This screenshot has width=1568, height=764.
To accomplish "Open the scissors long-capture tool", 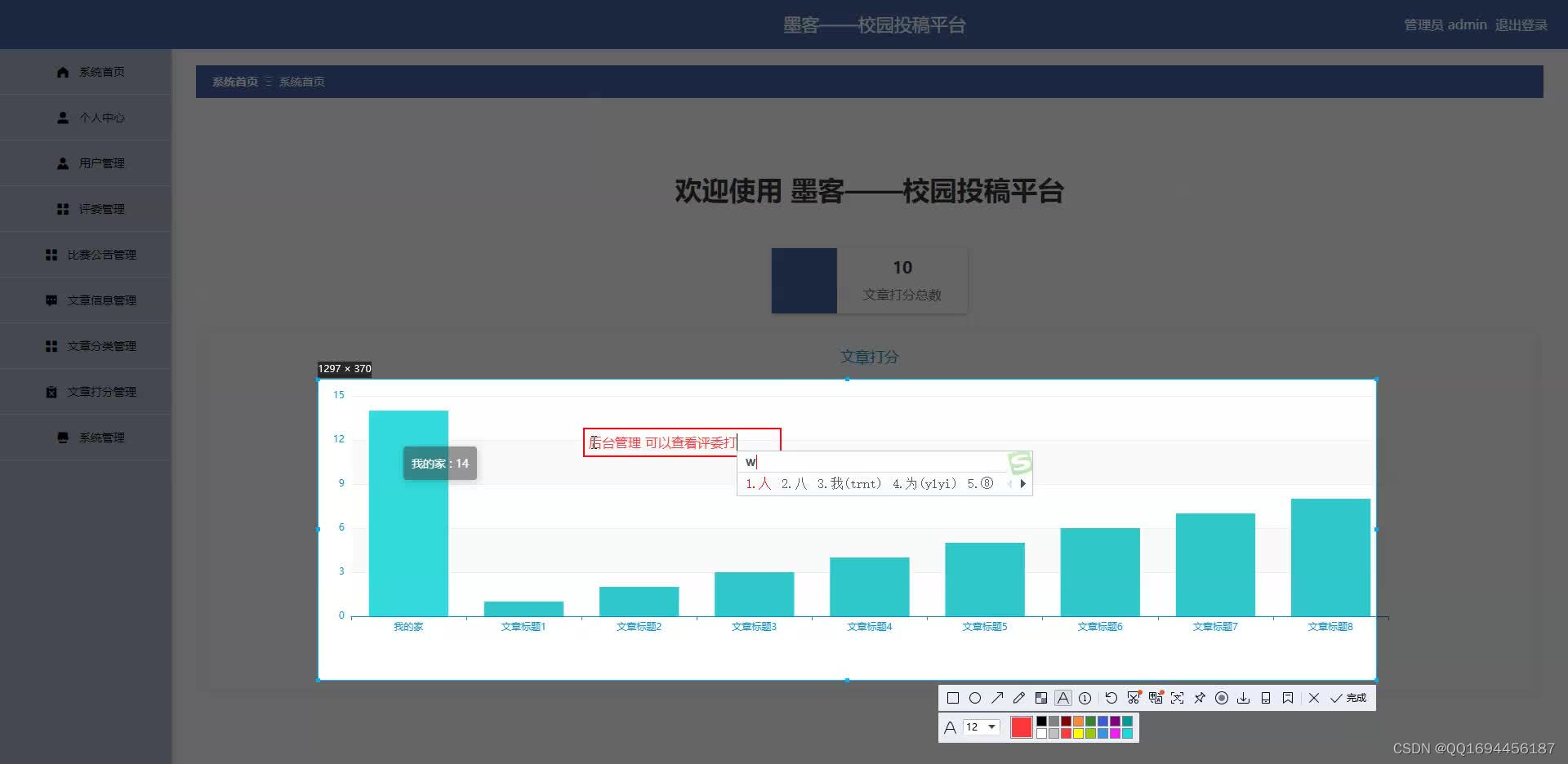I will [x=1134, y=698].
